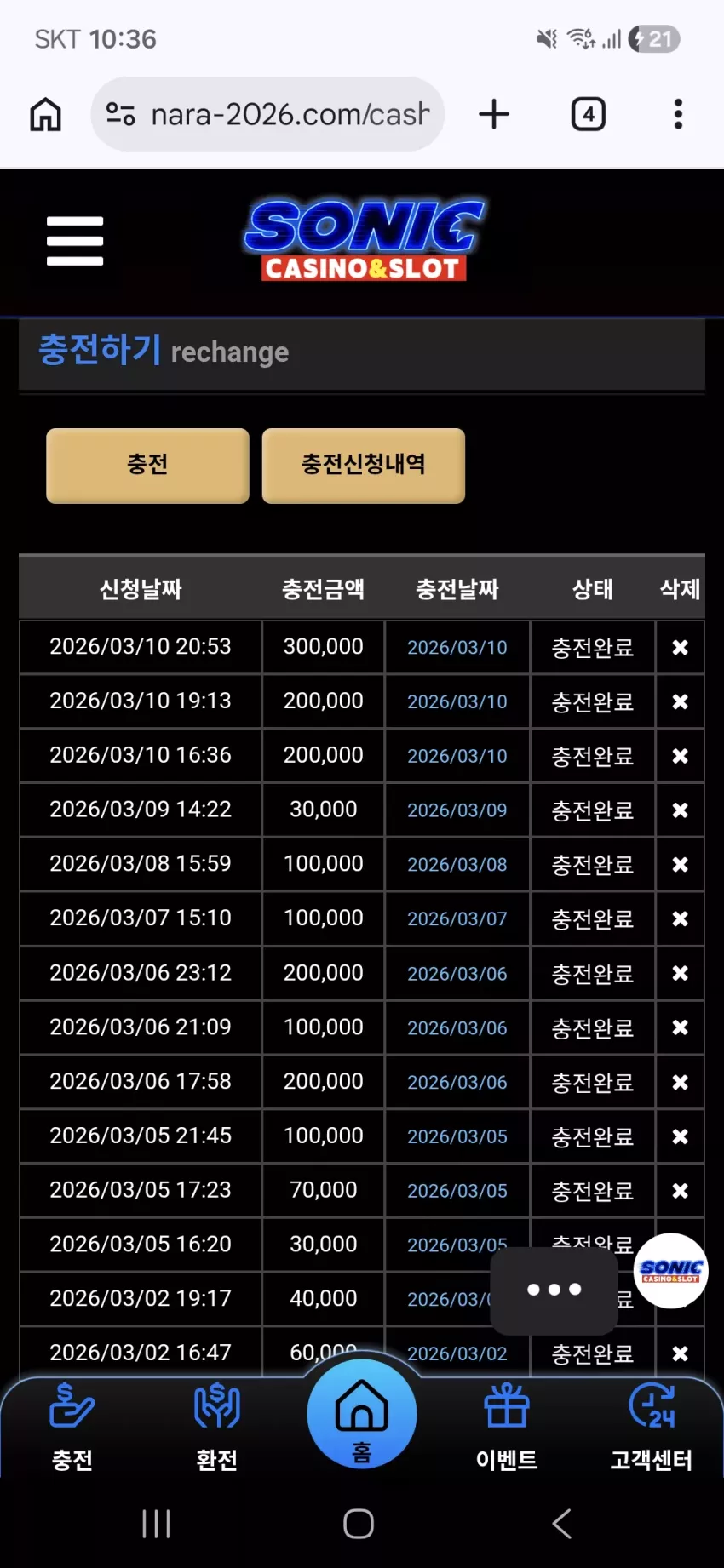Screen dimensions: 724x1568
Task: Click the address bar URL nara-2026.com
Action: [290, 114]
